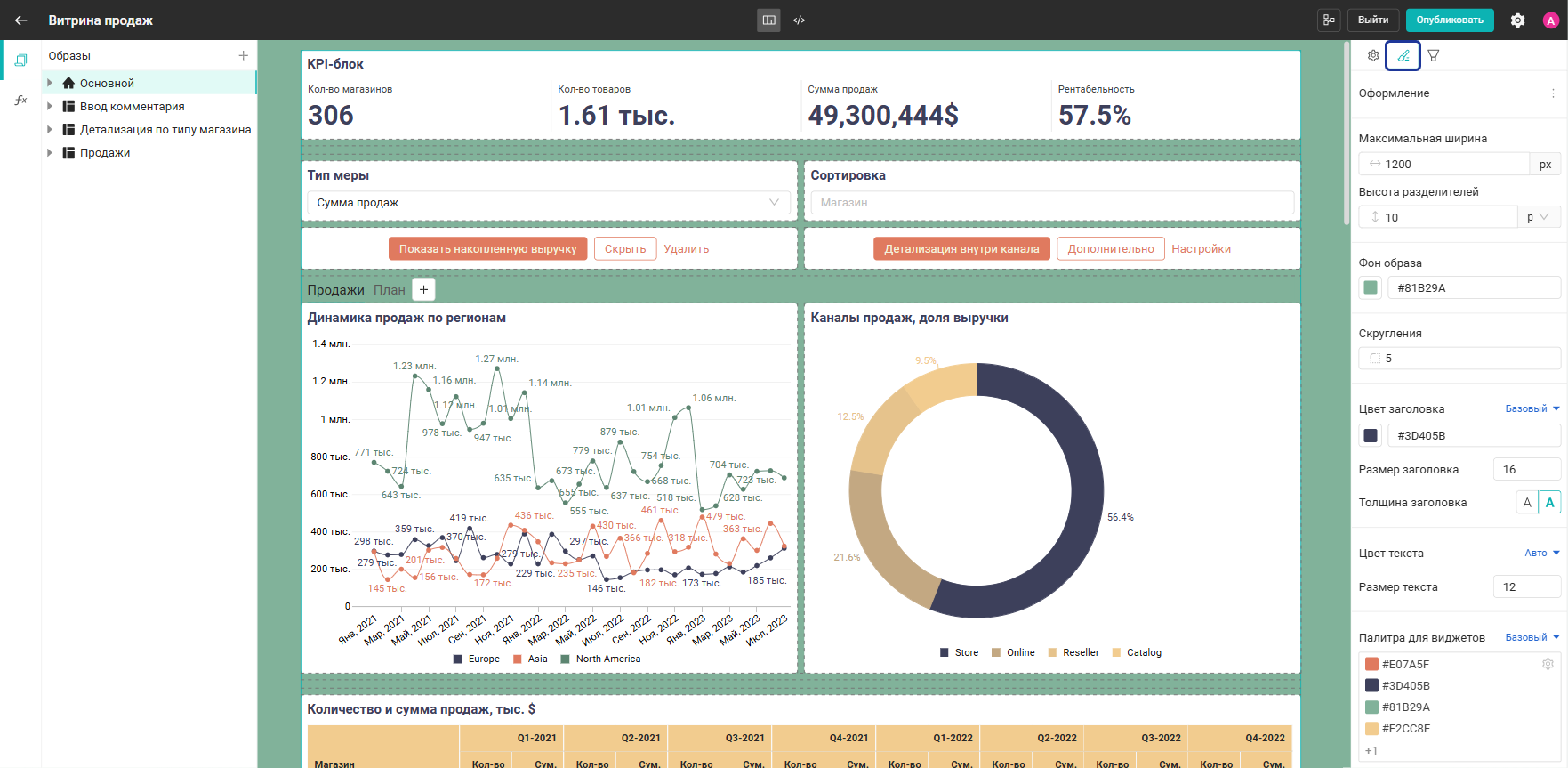Expand the Детализация по типу магазина node
Screen dimensions: 1568x768
(50, 129)
